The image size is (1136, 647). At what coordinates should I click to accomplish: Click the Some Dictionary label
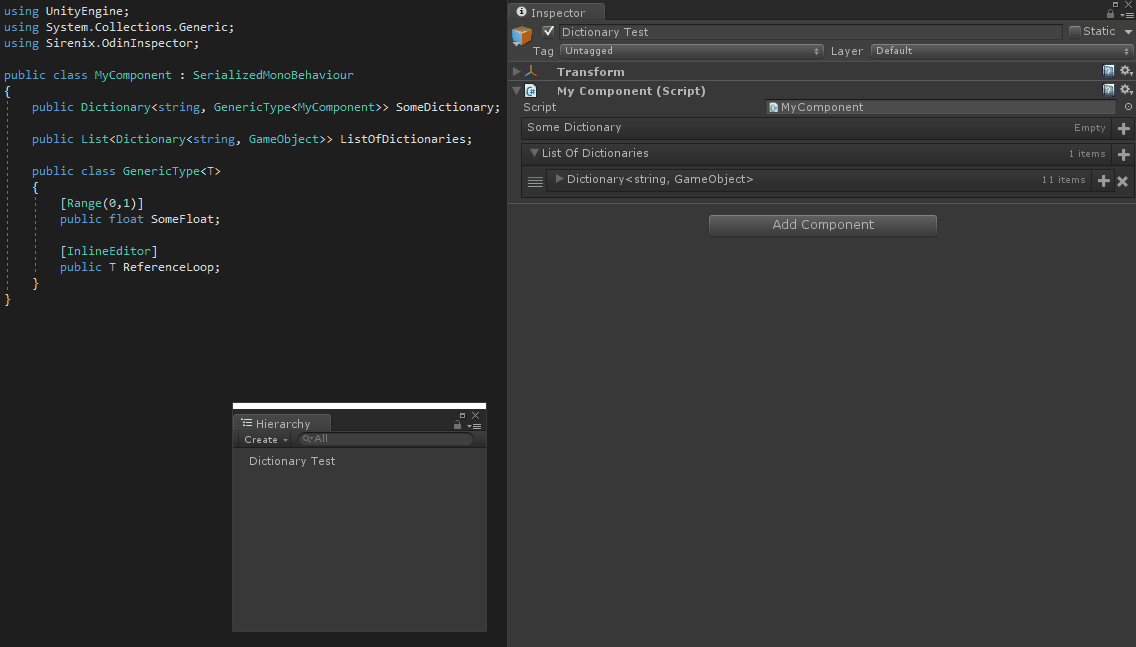pyautogui.click(x=574, y=127)
